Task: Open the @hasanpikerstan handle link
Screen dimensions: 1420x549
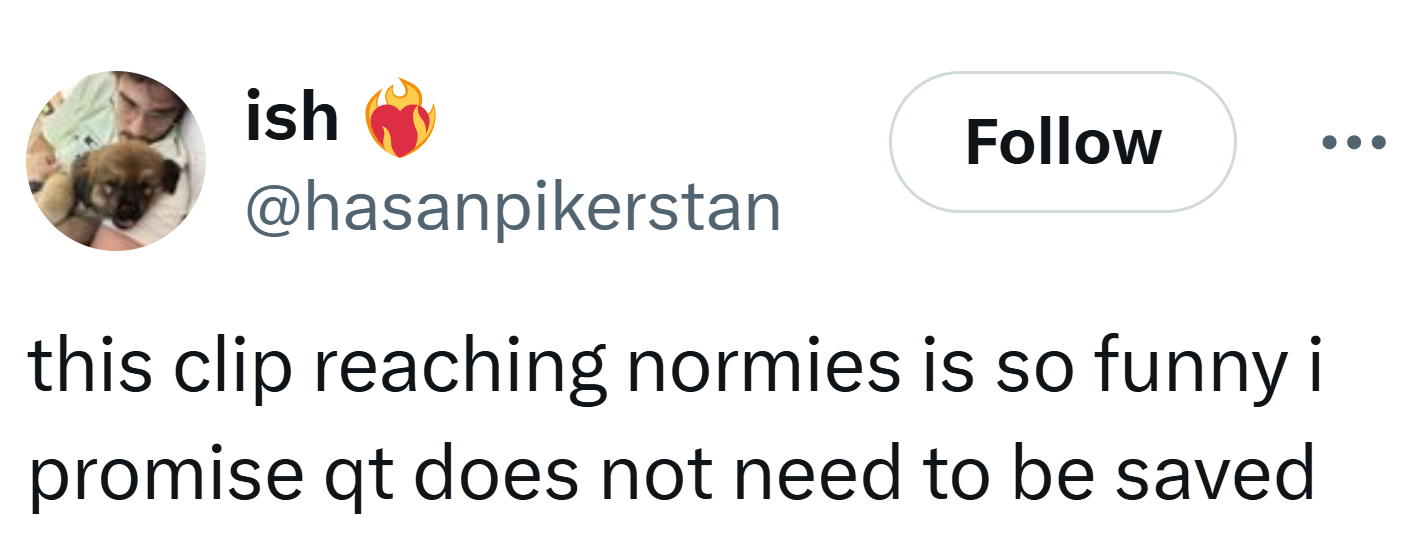Action: click(513, 208)
